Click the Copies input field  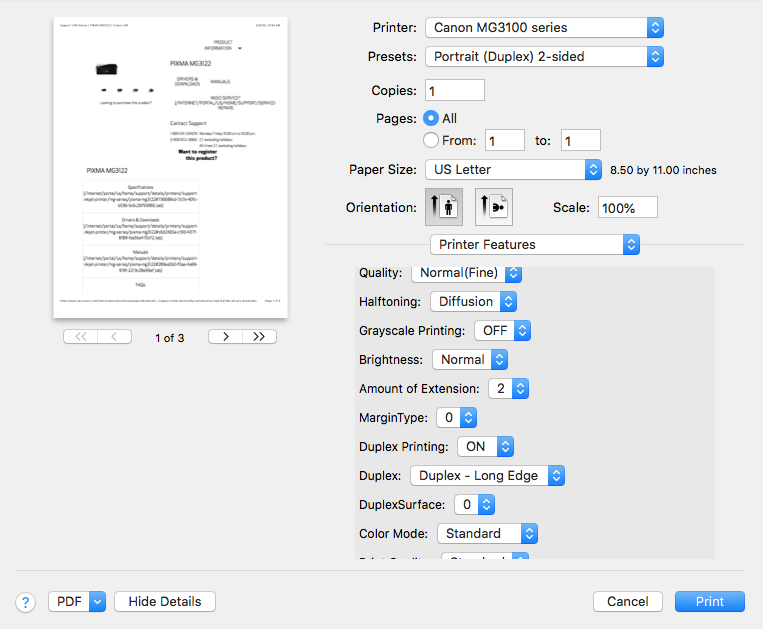(x=455, y=90)
